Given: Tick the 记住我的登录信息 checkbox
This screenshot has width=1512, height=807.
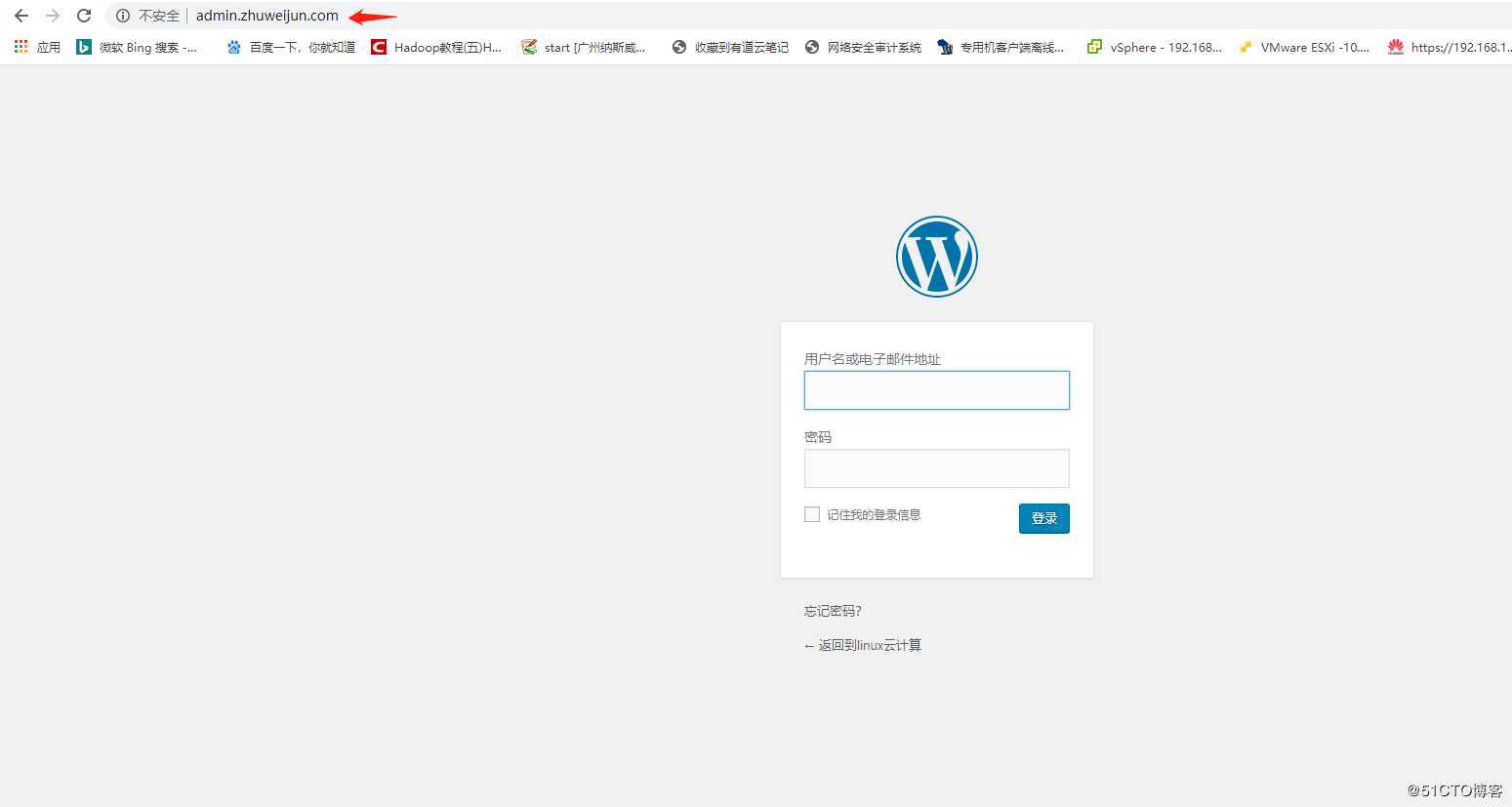Looking at the screenshot, I should 812,514.
